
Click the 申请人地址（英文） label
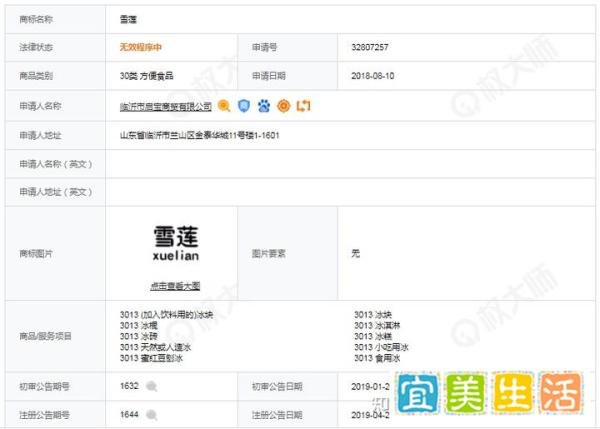click(55, 192)
